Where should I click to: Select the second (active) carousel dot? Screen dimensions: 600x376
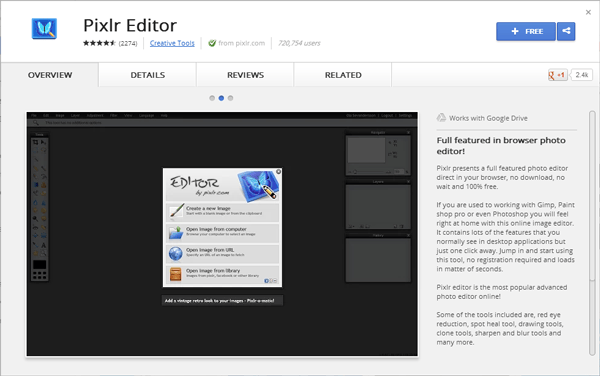click(x=221, y=98)
